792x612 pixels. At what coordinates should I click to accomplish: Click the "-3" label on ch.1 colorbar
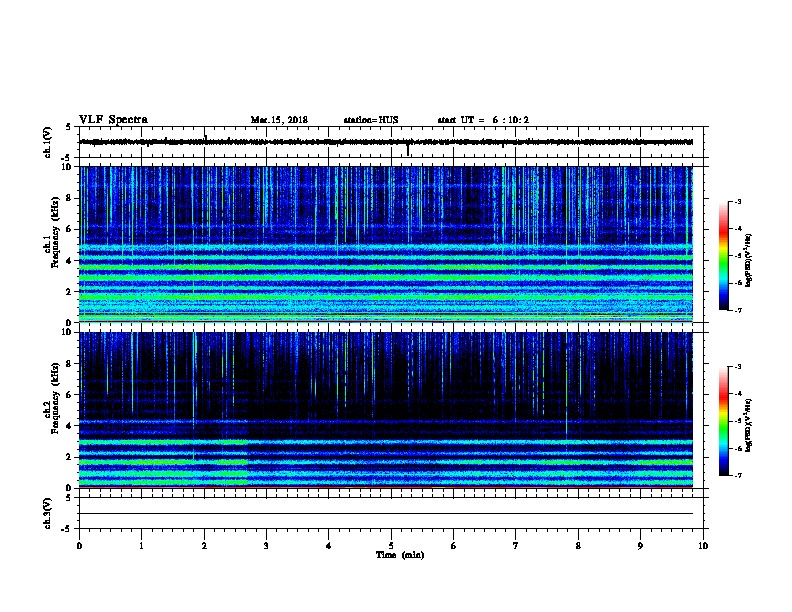click(x=737, y=201)
